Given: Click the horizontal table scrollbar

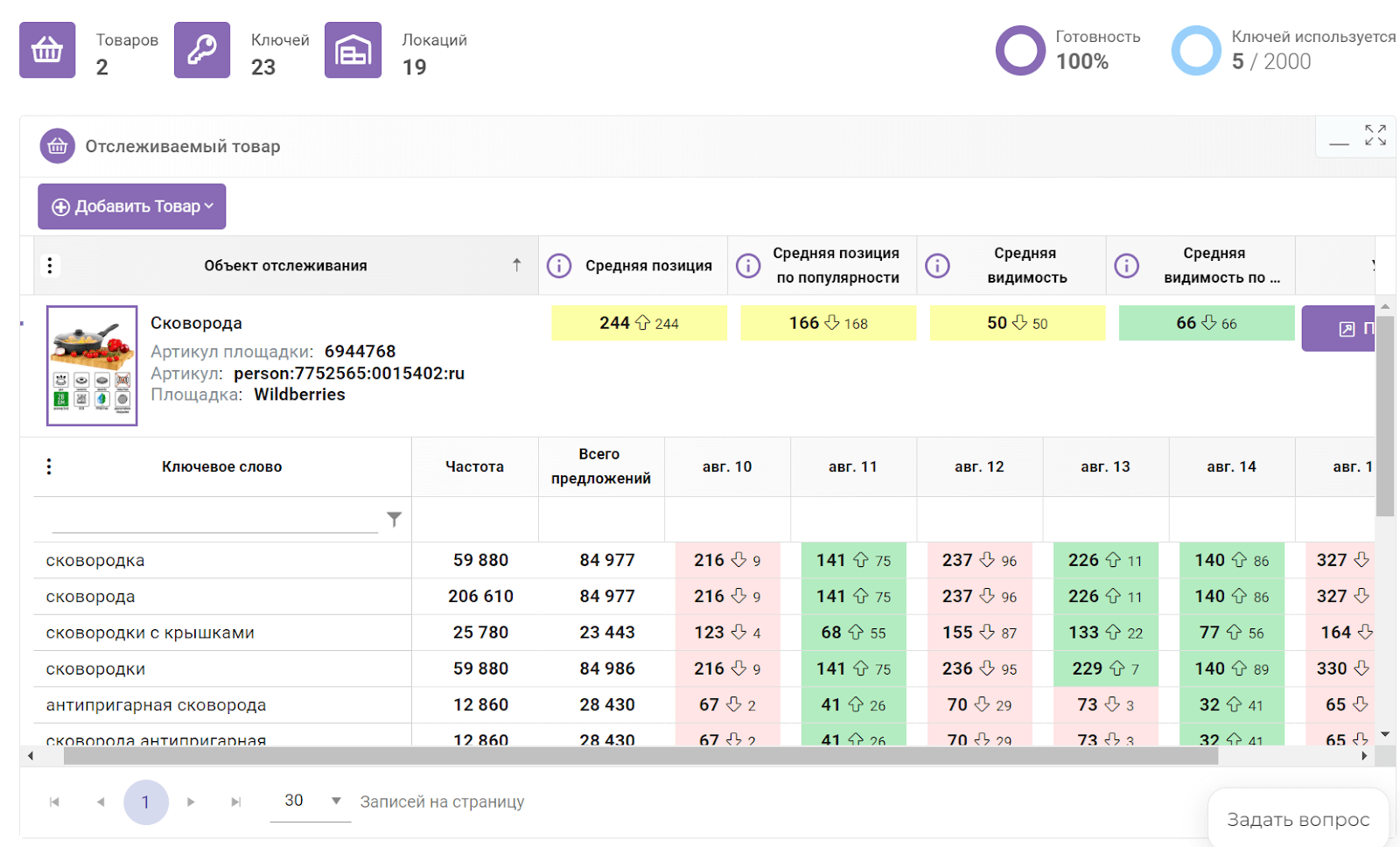Looking at the screenshot, I should pyautogui.click(x=640, y=756).
